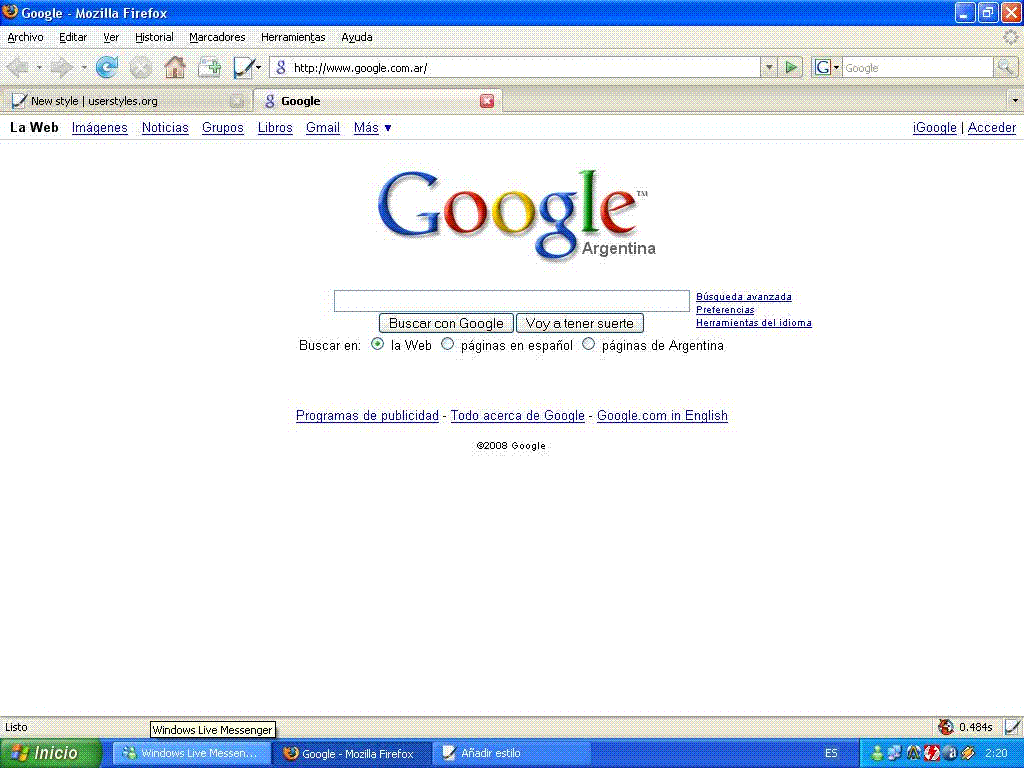Click the Firefox throbber activity indicator
1024x768 pixels.
[x=1011, y=37]
